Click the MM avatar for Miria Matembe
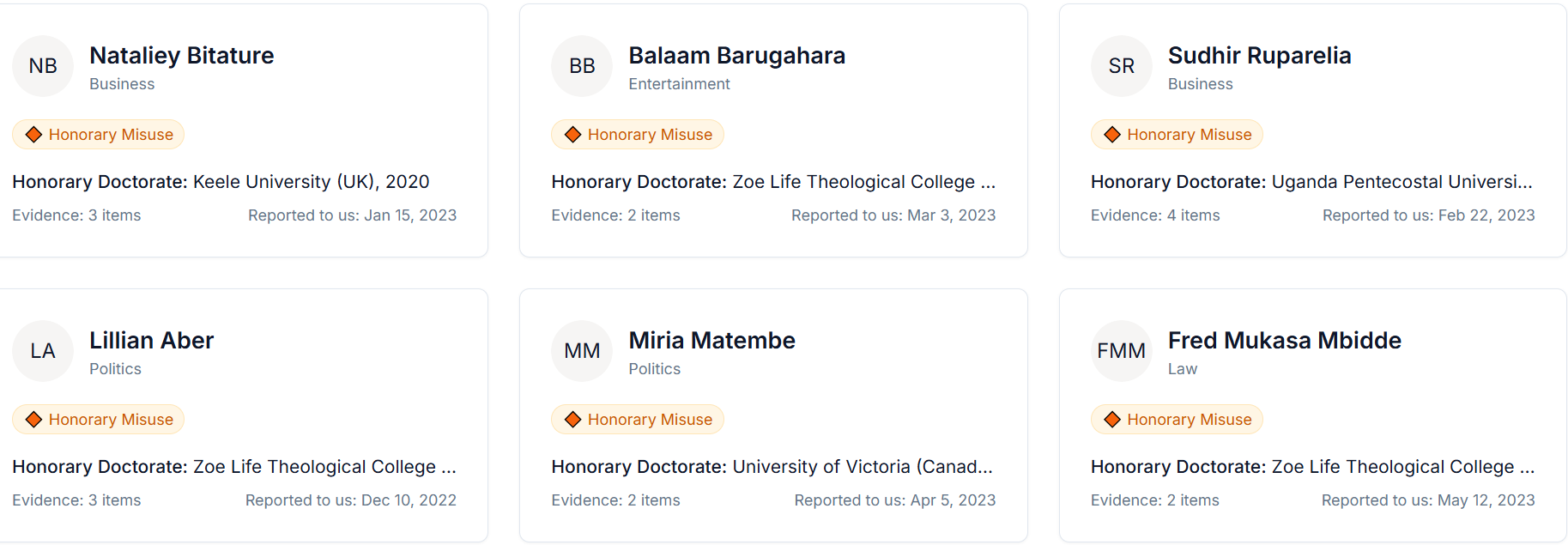Screen dimensions: 1568x545 pyautogui.click(x=582, y=351)
